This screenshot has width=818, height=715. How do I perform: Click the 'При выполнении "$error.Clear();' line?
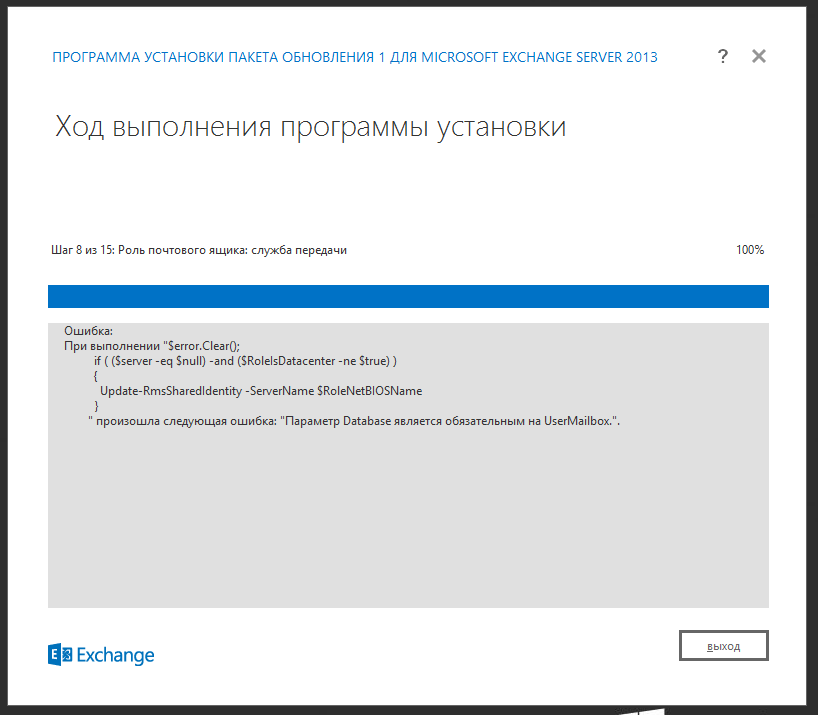click(152, 346)
